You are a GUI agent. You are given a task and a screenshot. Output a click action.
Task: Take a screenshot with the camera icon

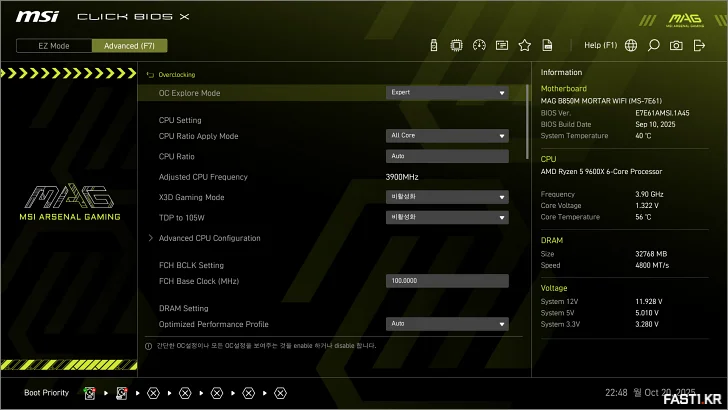676,45
